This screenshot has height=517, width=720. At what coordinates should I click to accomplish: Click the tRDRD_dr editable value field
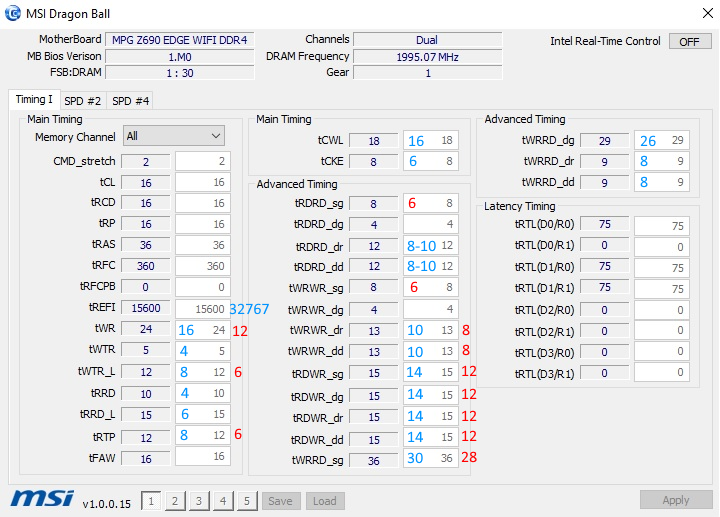431,245
